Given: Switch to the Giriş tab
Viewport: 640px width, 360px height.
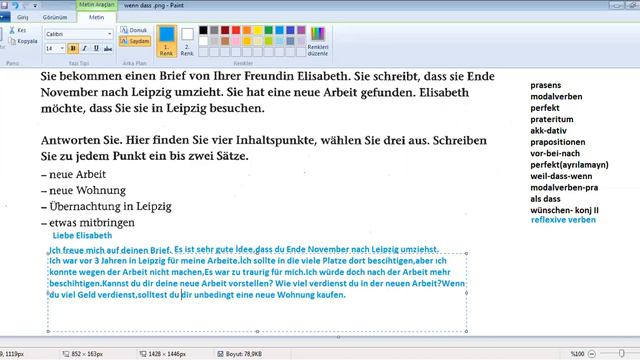Looking at the screenshot, I should coord(22,17).
